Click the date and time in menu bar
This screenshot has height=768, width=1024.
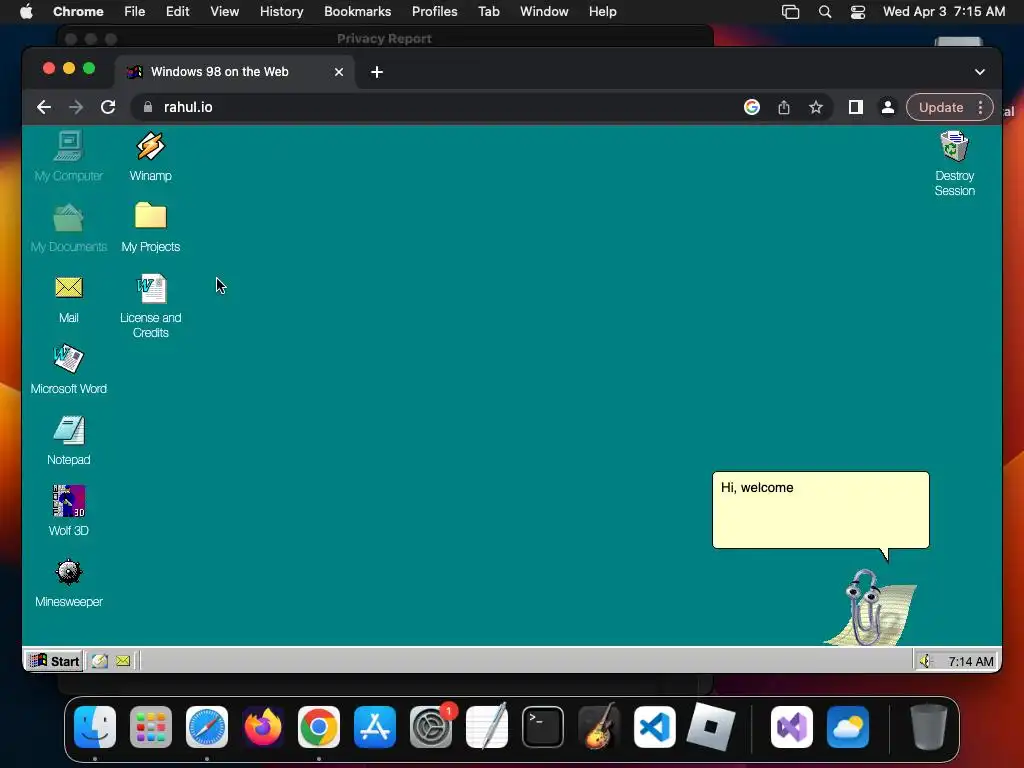click(x=944, y=12)
